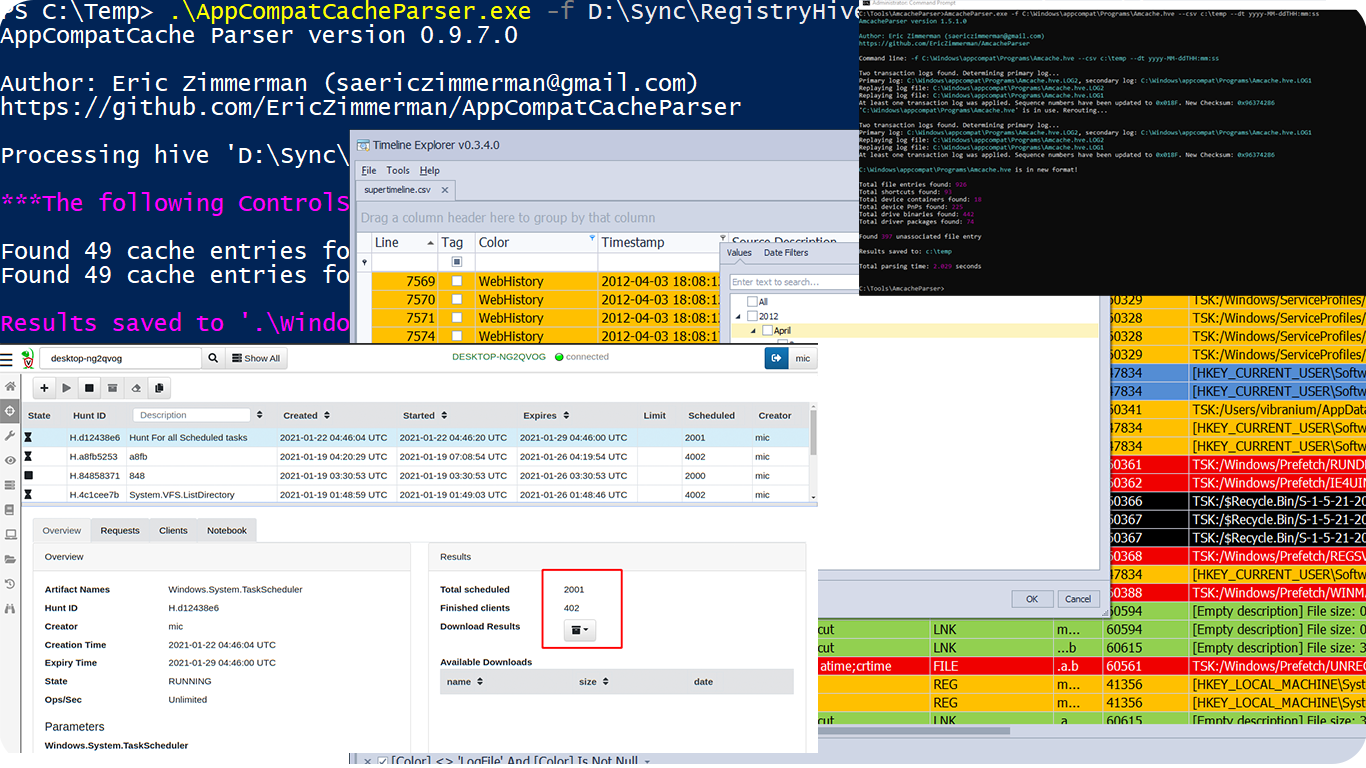Open the Download Results dropdown
The width and height of the screenshot is (1366, 768).
pyautogui.click(x=579, y=630)
